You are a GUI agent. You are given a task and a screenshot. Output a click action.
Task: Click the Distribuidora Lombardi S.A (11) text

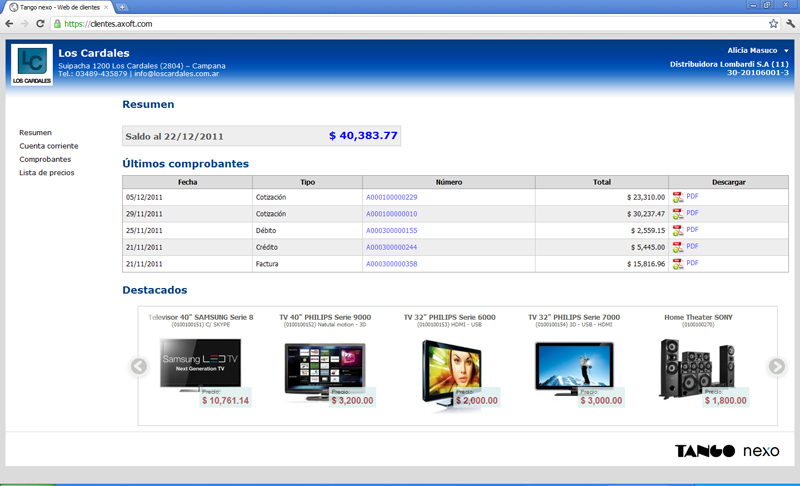click(729, 64)
